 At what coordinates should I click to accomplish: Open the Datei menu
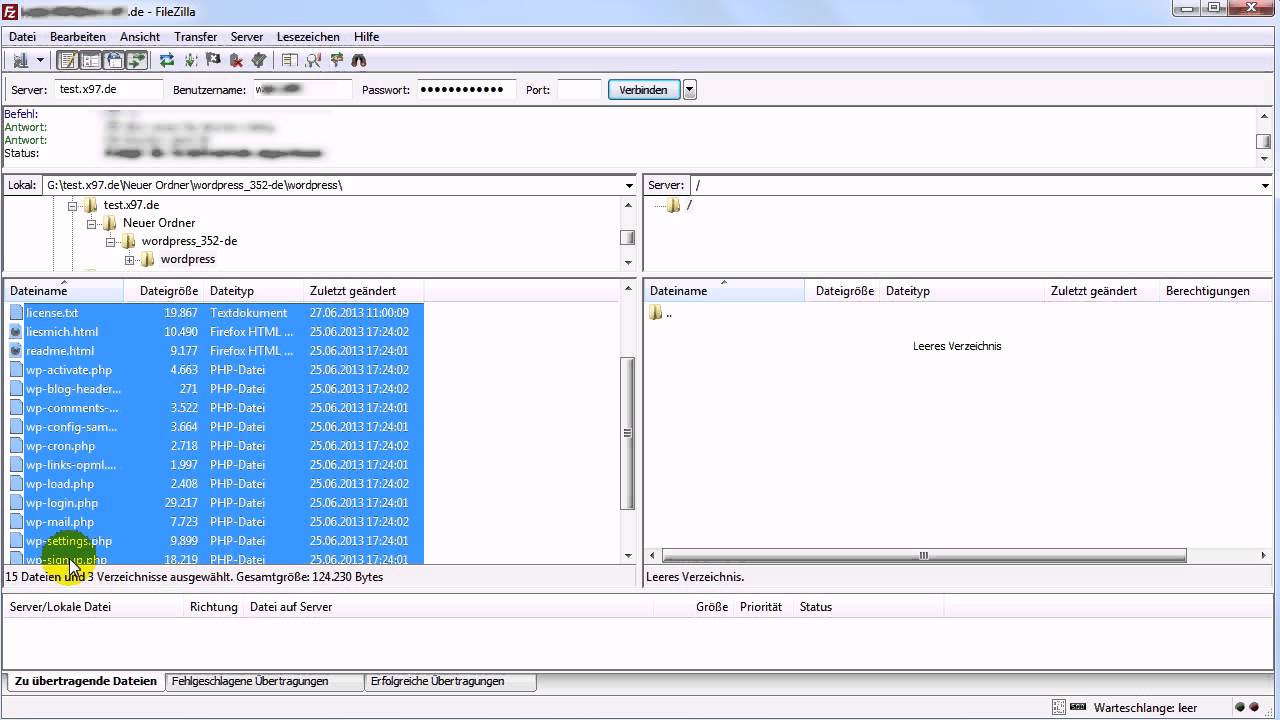(22, 37)
